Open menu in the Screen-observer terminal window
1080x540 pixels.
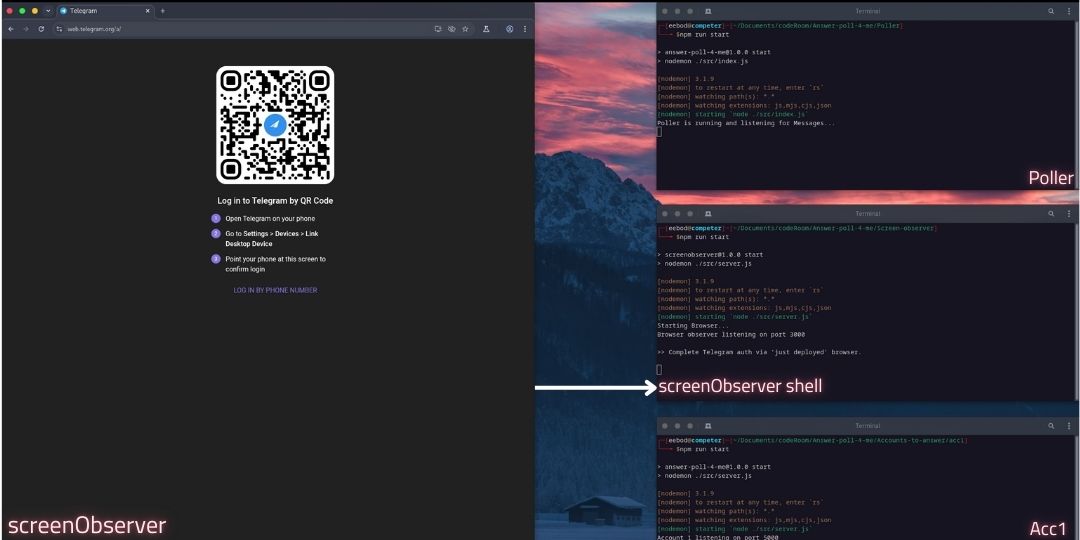click(x=1069, y=214)
